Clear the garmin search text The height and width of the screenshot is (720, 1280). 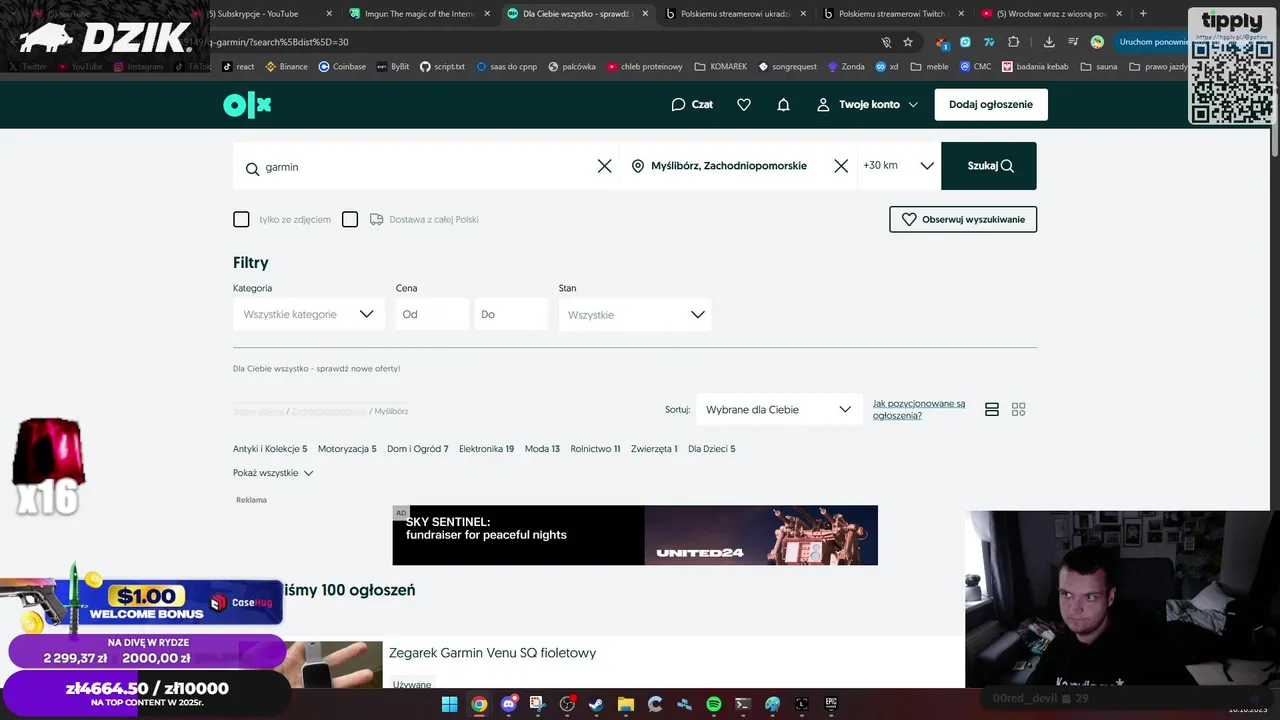[604, 166]
